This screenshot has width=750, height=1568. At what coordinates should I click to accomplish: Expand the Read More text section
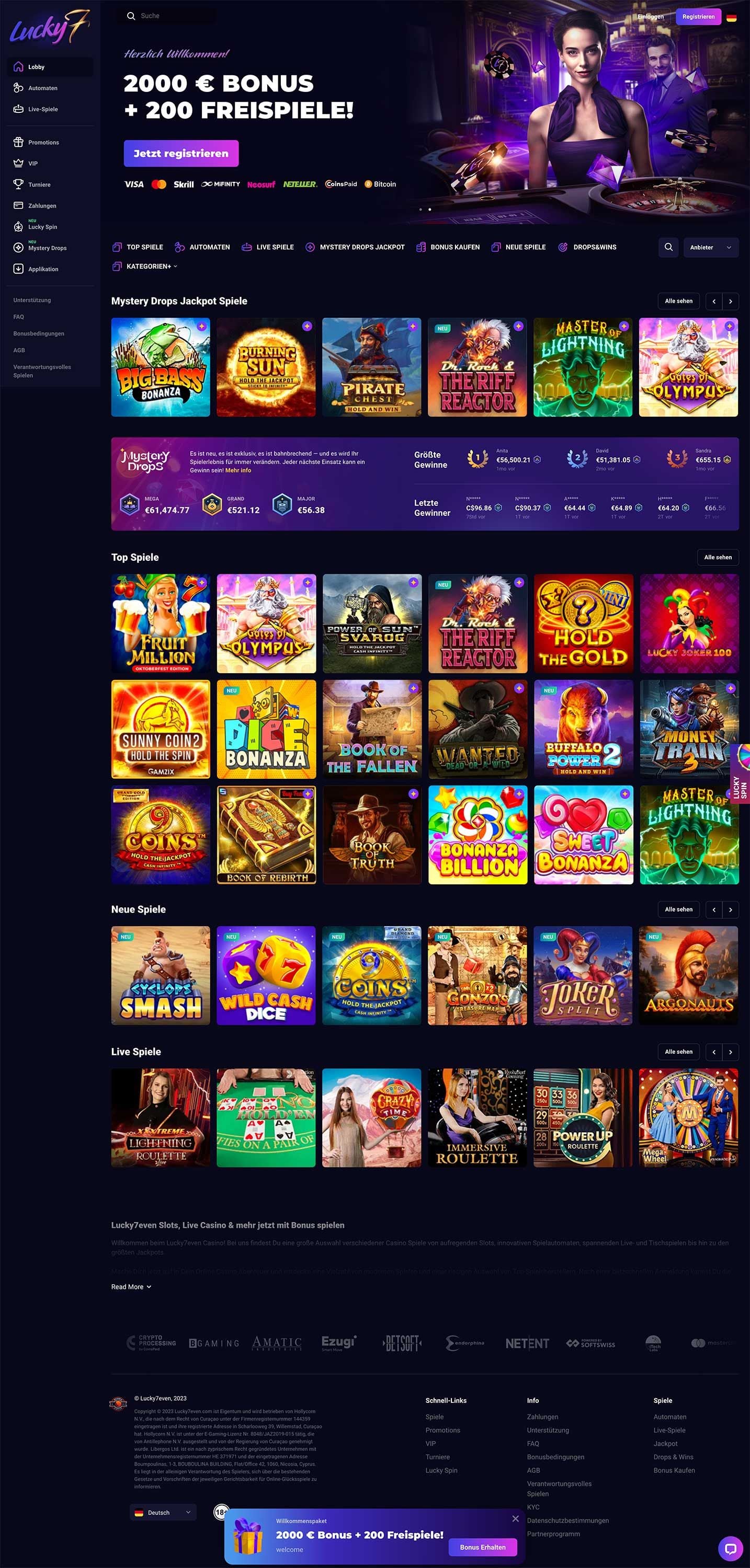[x=131, y=1287]
